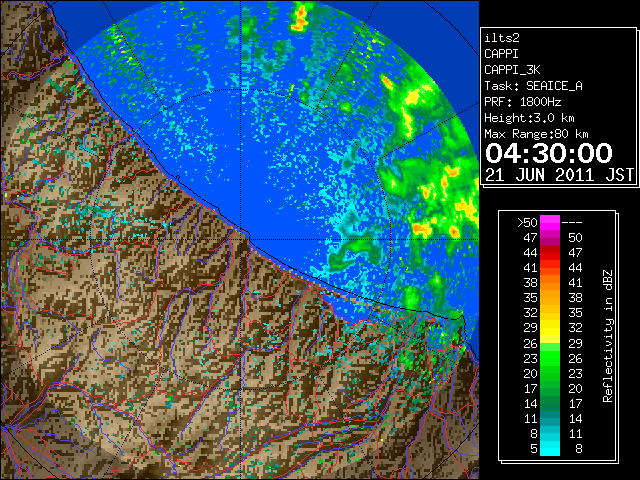Click the 'Task: SEAICE_A' line
The image size is (640, 480).
533,86
